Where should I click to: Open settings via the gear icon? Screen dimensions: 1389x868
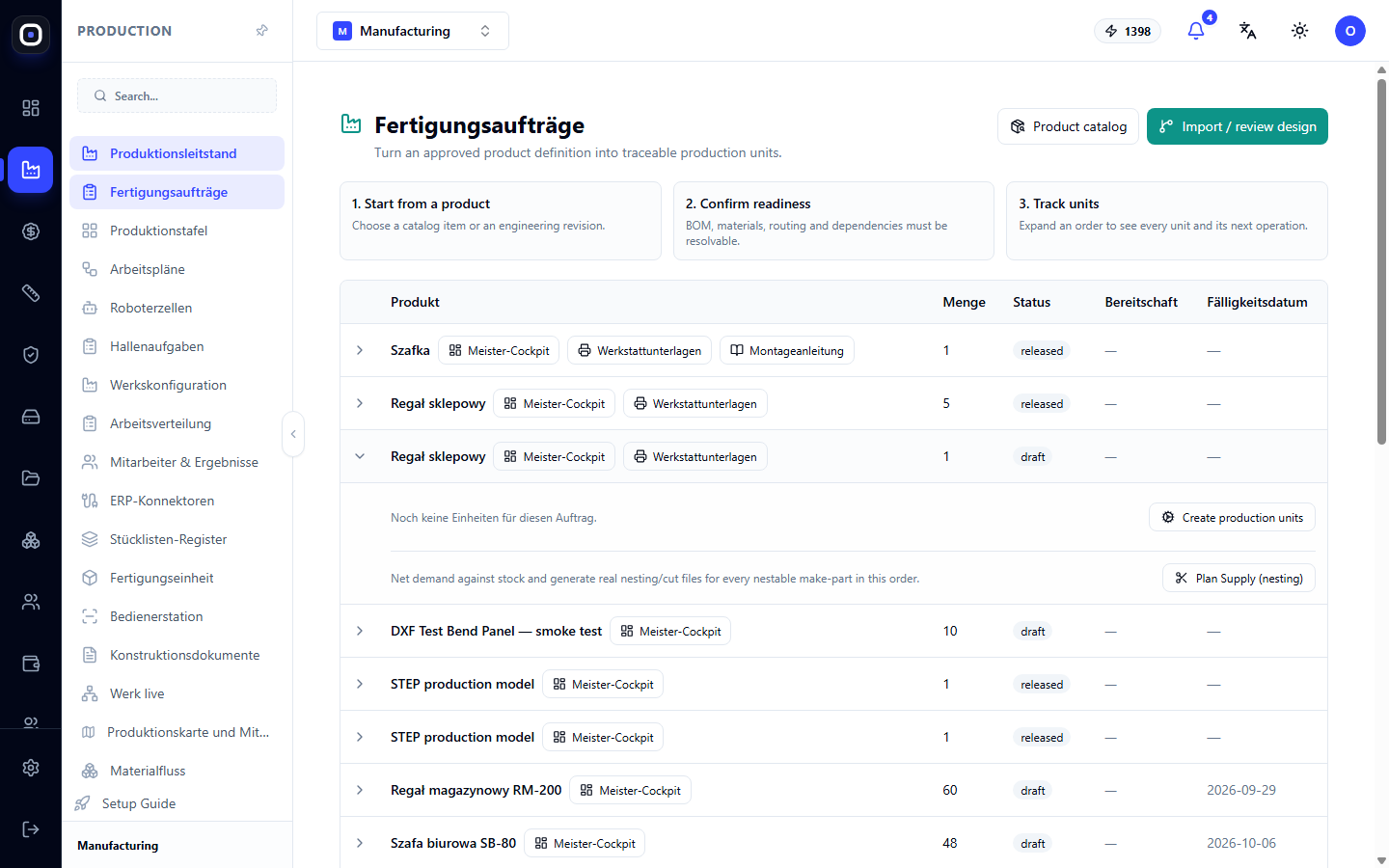(31, 768)
